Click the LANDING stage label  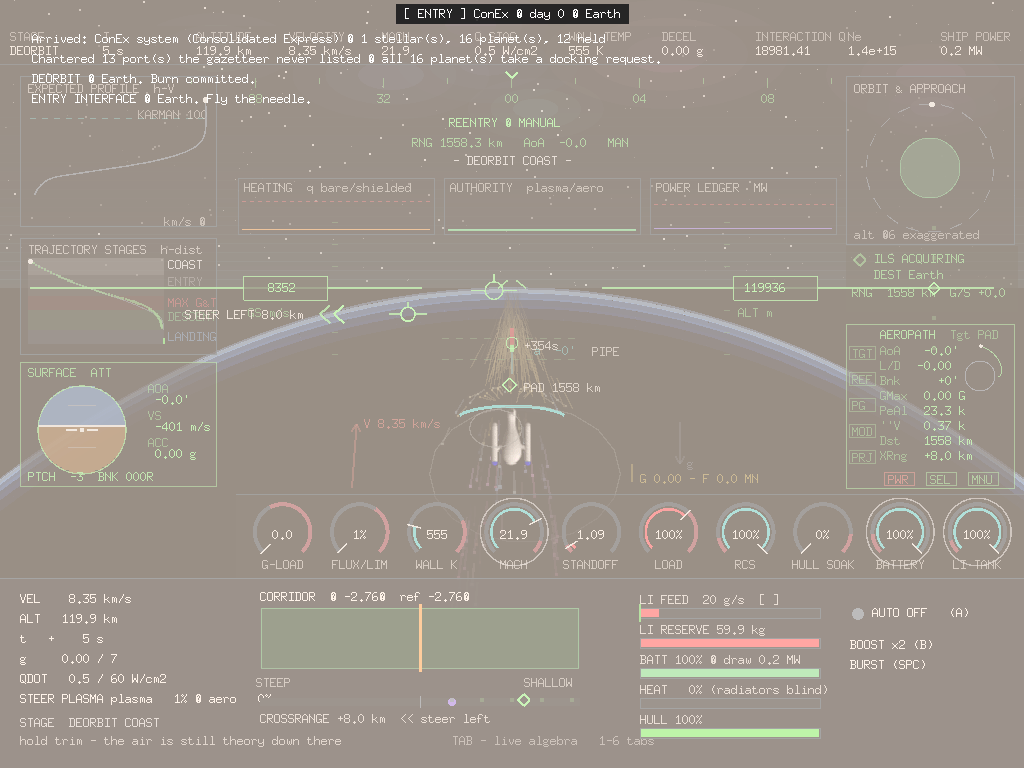pos(191,336)
